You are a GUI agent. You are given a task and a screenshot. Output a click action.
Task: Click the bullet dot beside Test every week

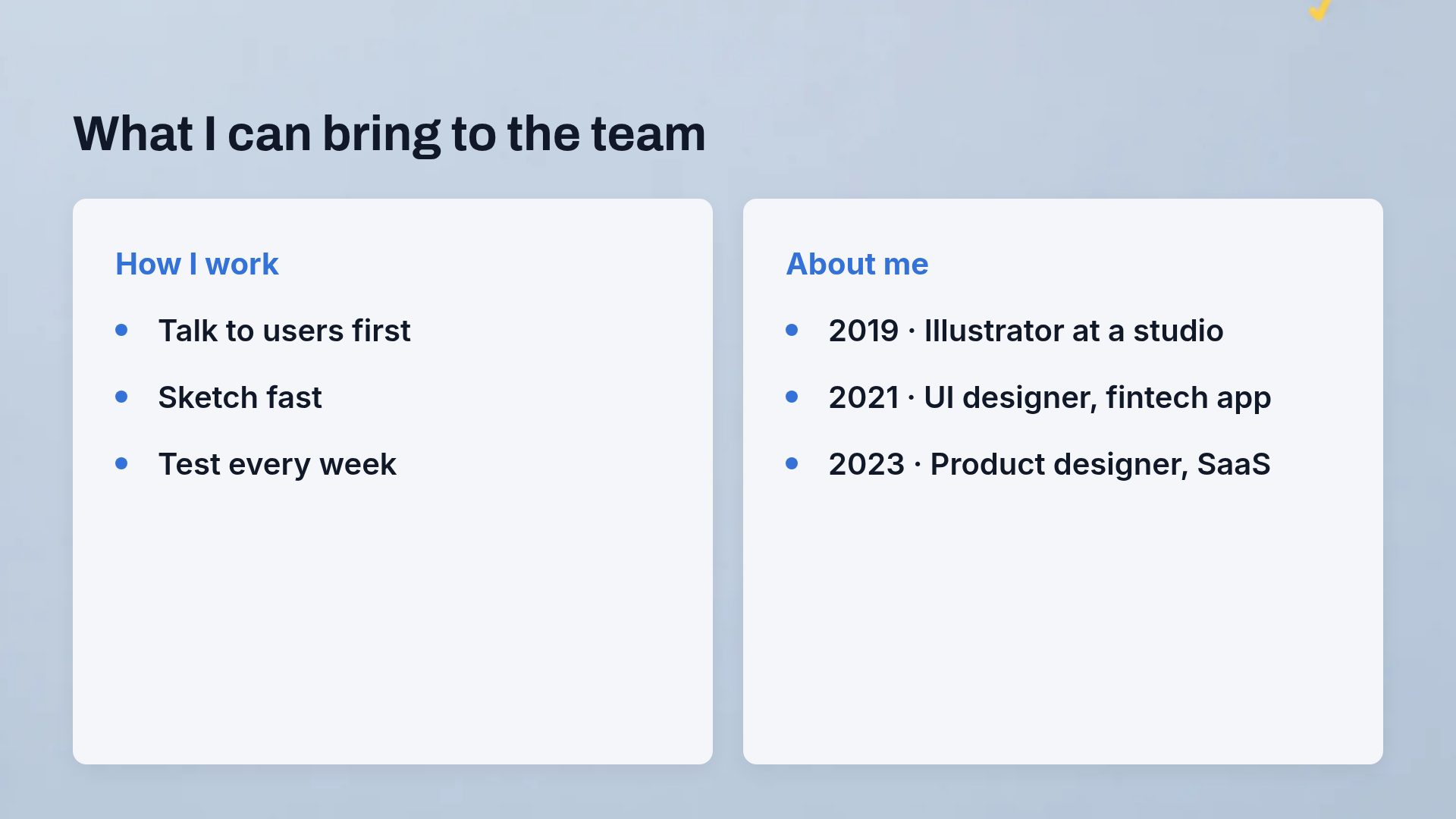click(x=121, y=463)
